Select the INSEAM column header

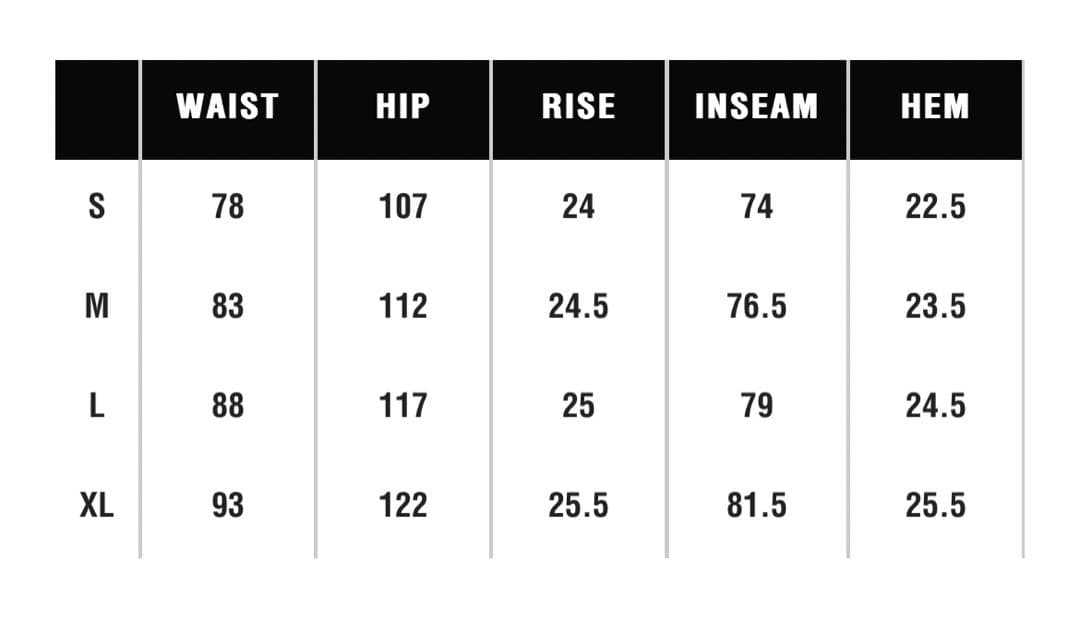click(756, 107)
